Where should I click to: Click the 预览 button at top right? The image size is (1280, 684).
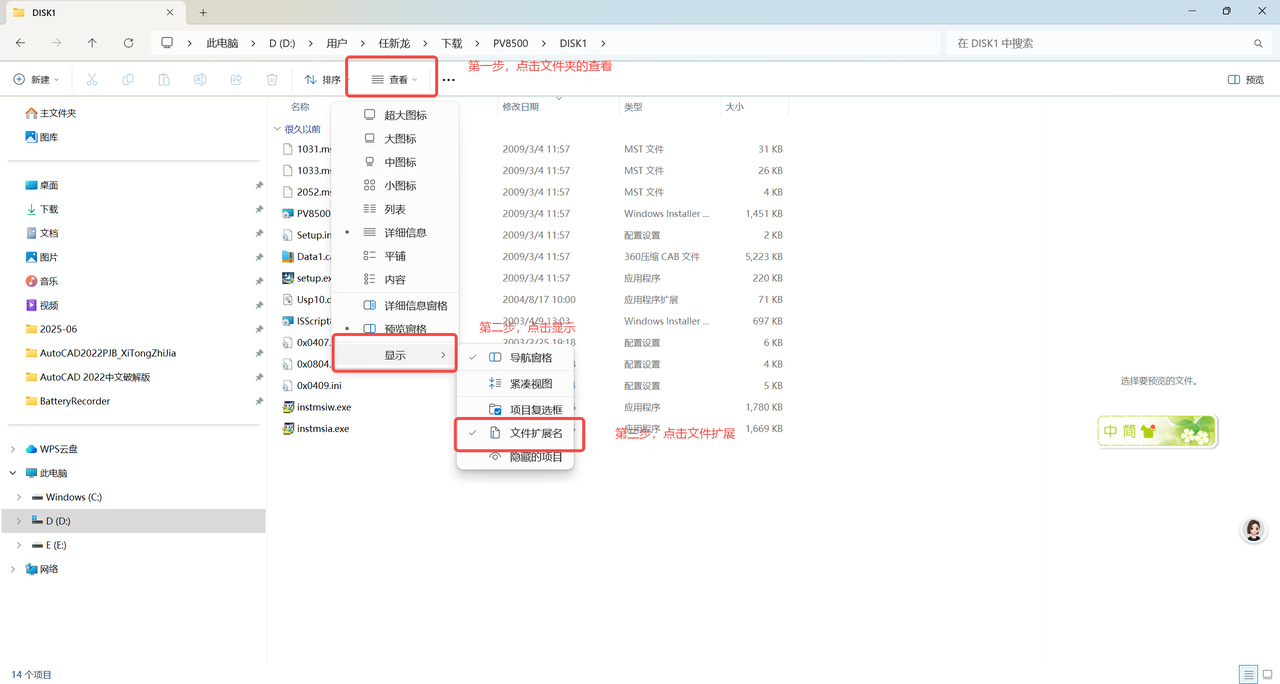(1246, 80)
